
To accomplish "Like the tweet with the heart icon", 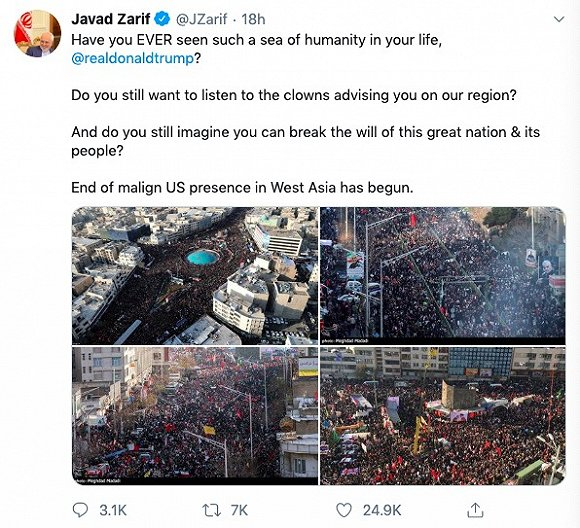I will [344, 510].
